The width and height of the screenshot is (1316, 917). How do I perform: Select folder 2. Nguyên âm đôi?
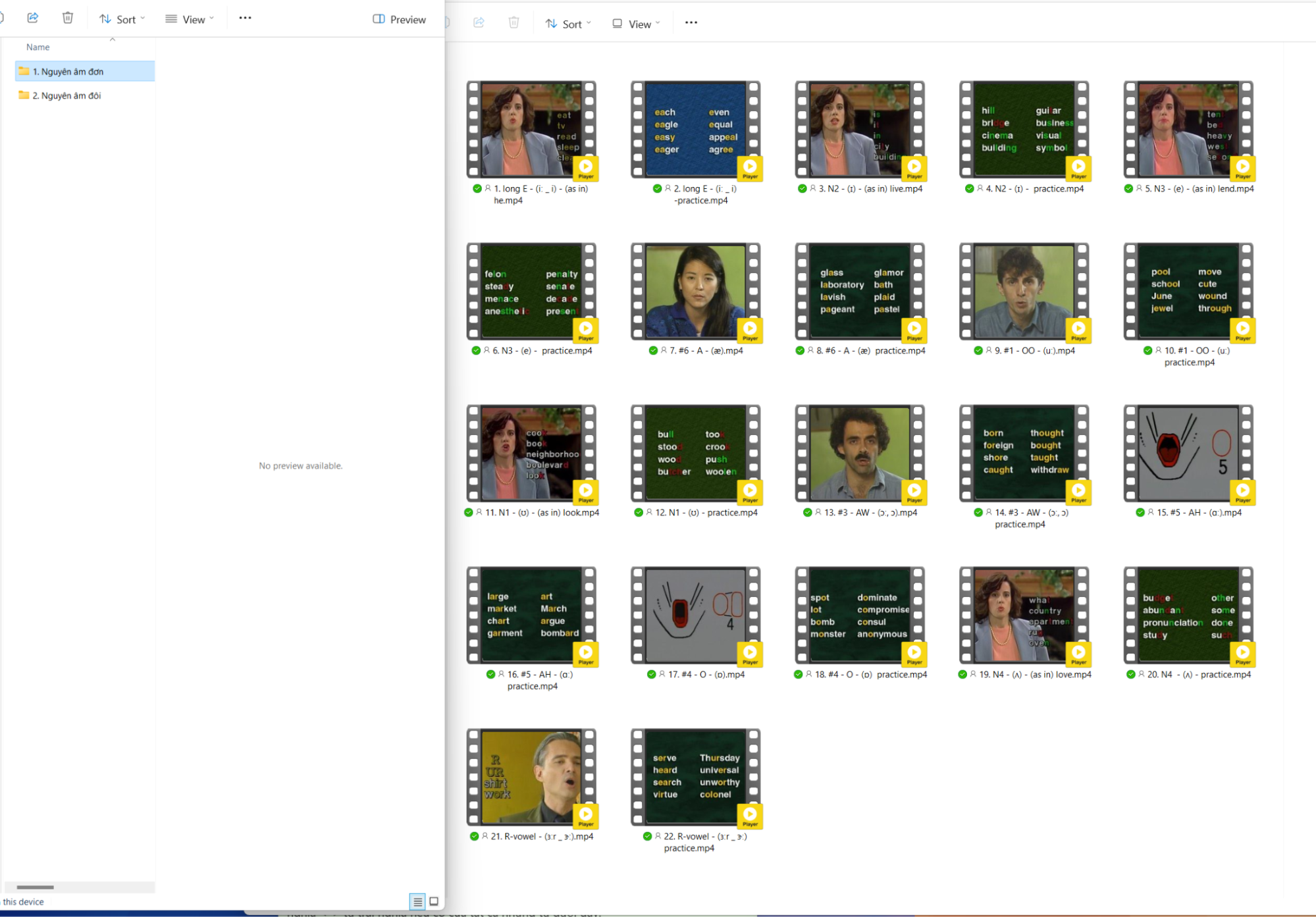tap(66, 95)
